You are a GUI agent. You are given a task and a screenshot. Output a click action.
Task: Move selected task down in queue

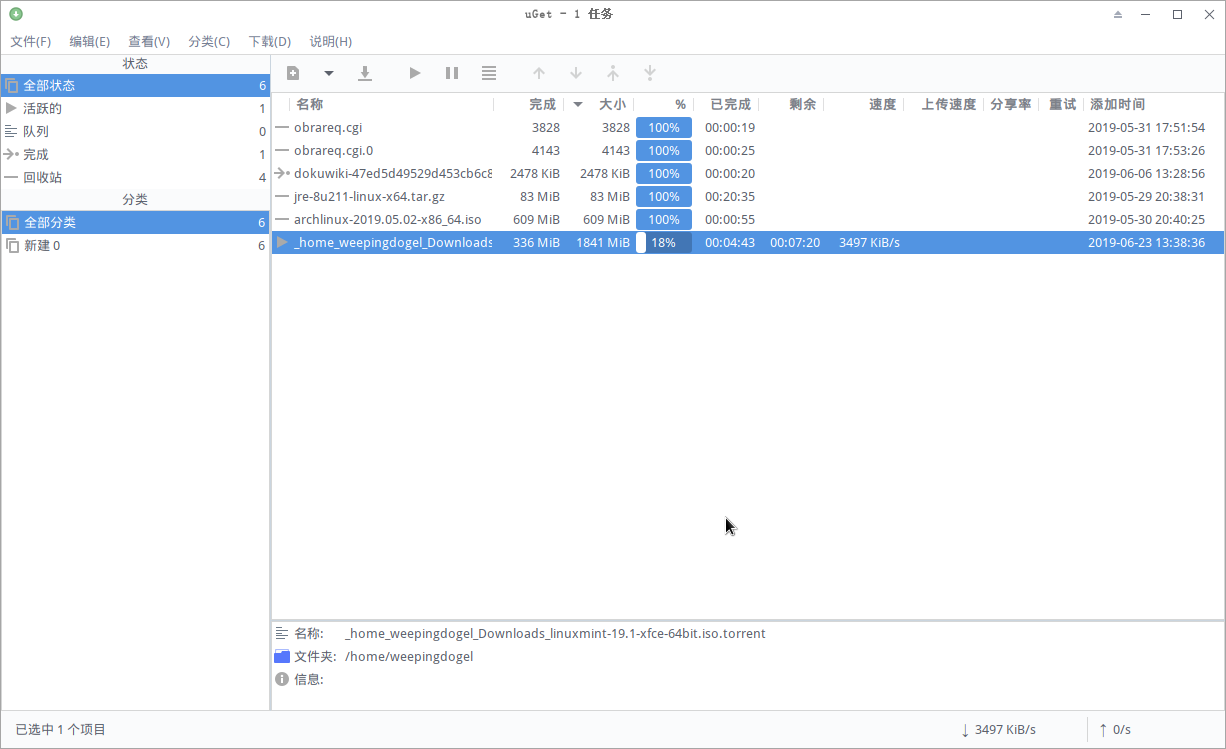[x=576, y=72]
